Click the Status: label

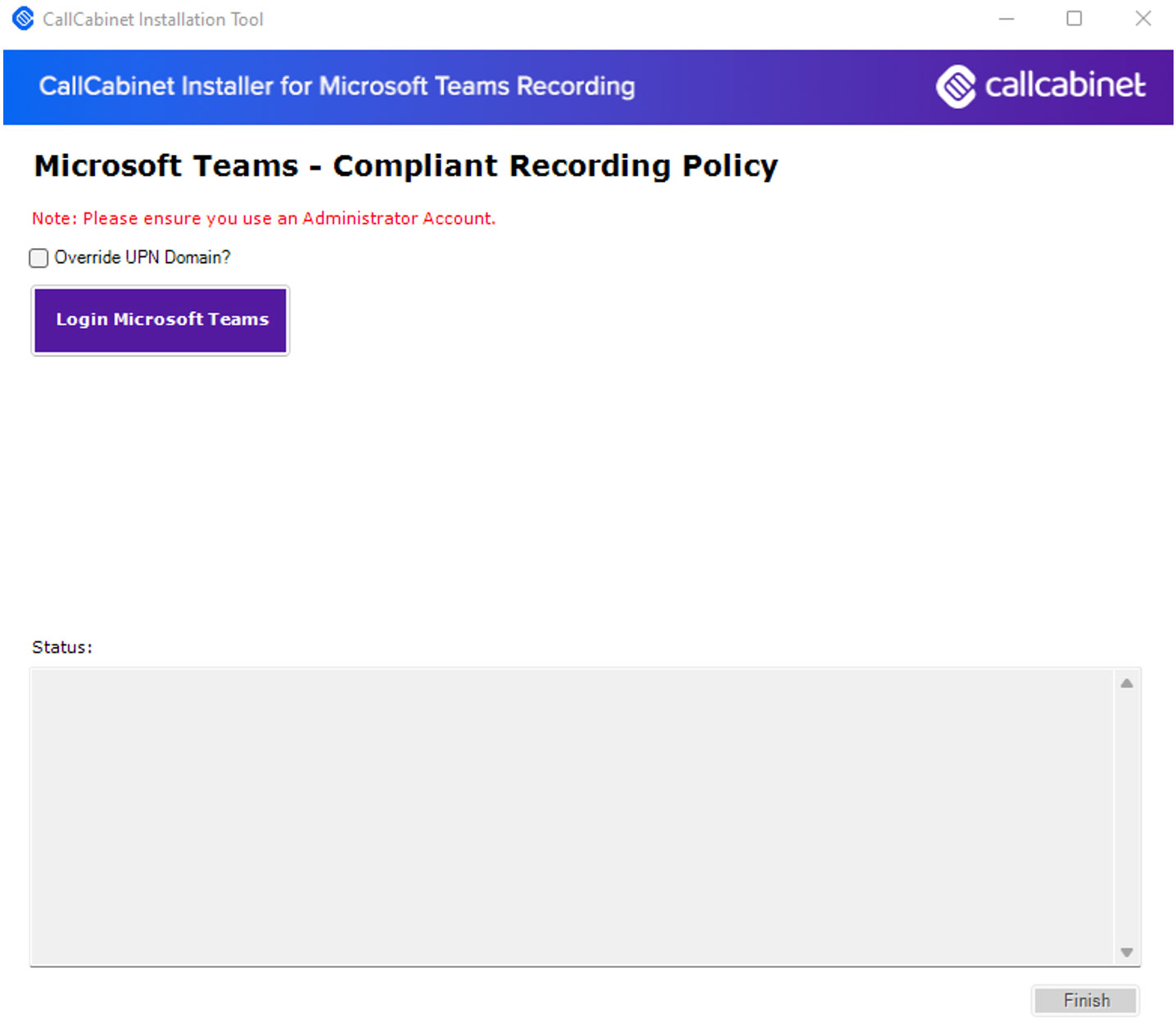coord(62,647)
